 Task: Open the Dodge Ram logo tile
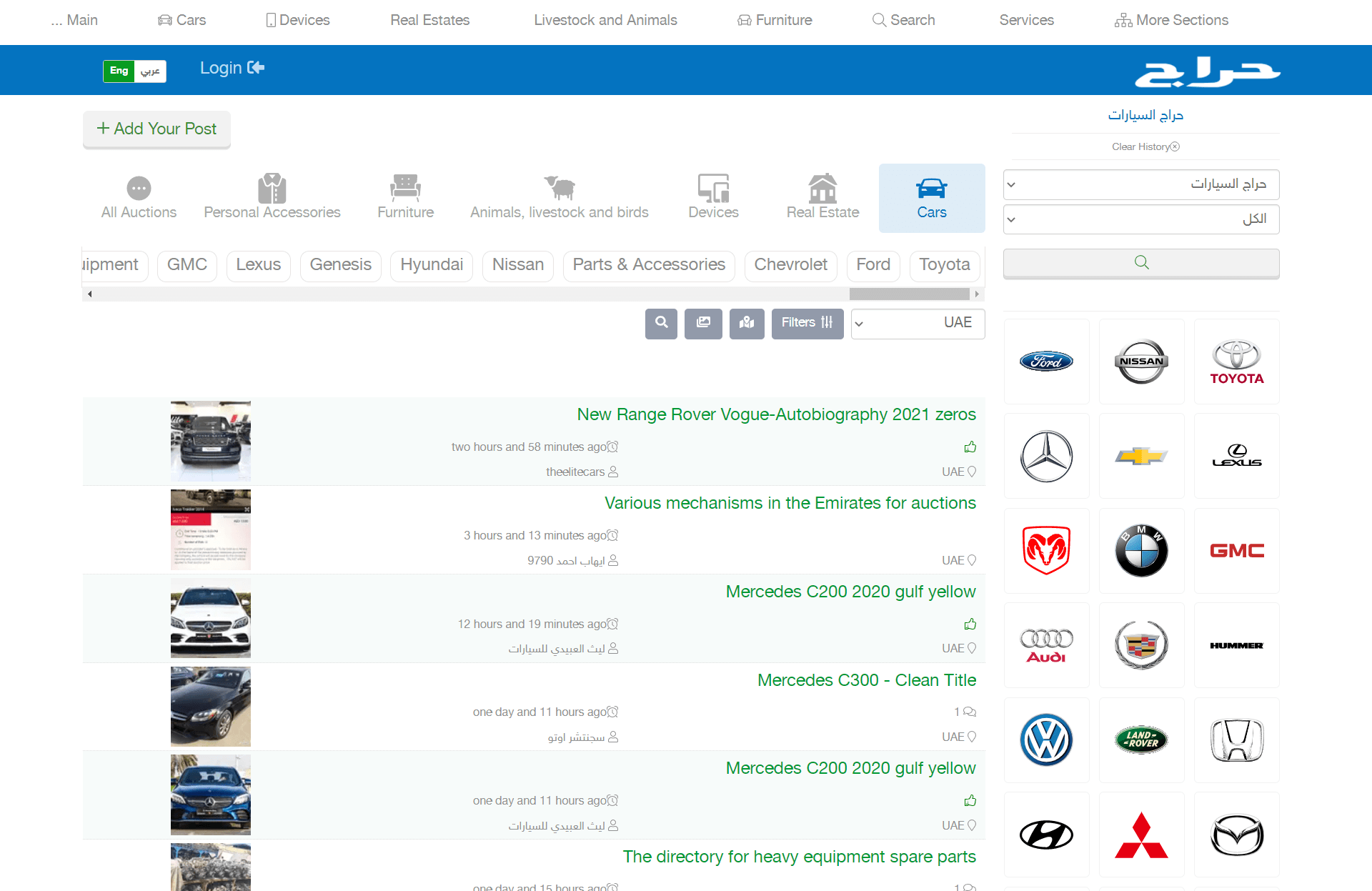pyautogui.click(x=1046, y=551)
